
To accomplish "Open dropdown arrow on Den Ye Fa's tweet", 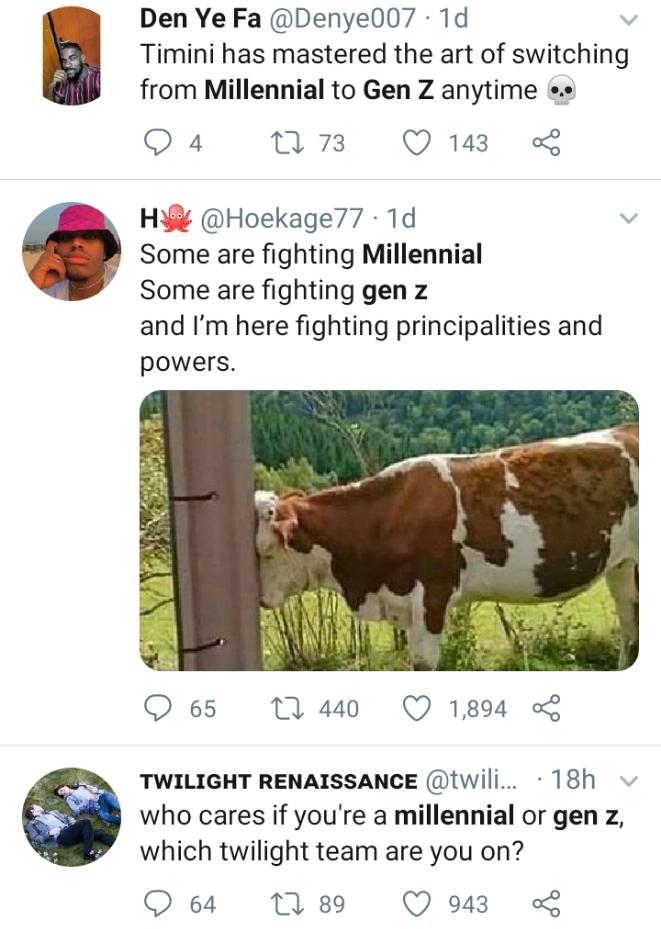I will [629, 20].
